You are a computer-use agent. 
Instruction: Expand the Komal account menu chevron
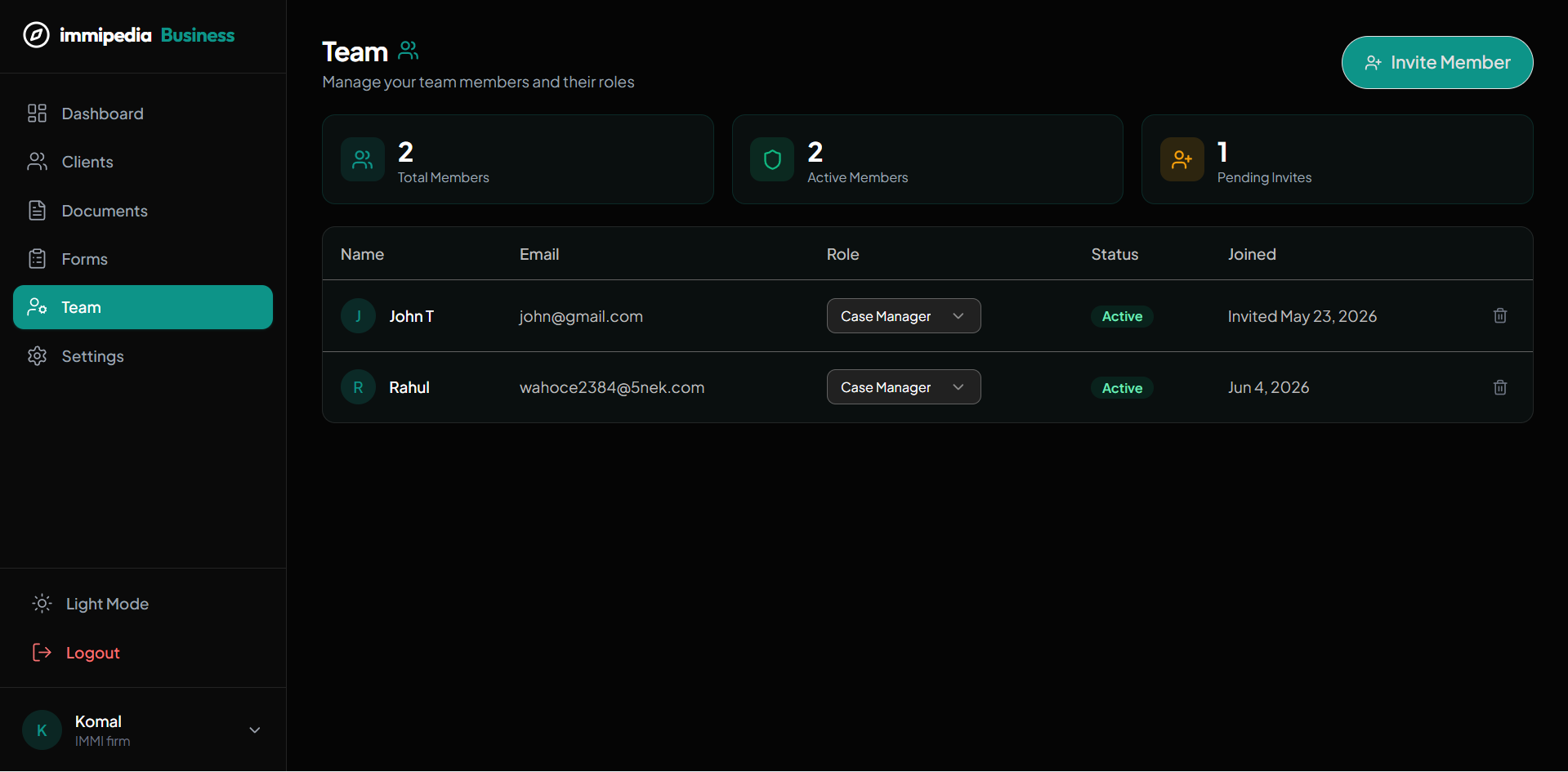coord(255,730)
